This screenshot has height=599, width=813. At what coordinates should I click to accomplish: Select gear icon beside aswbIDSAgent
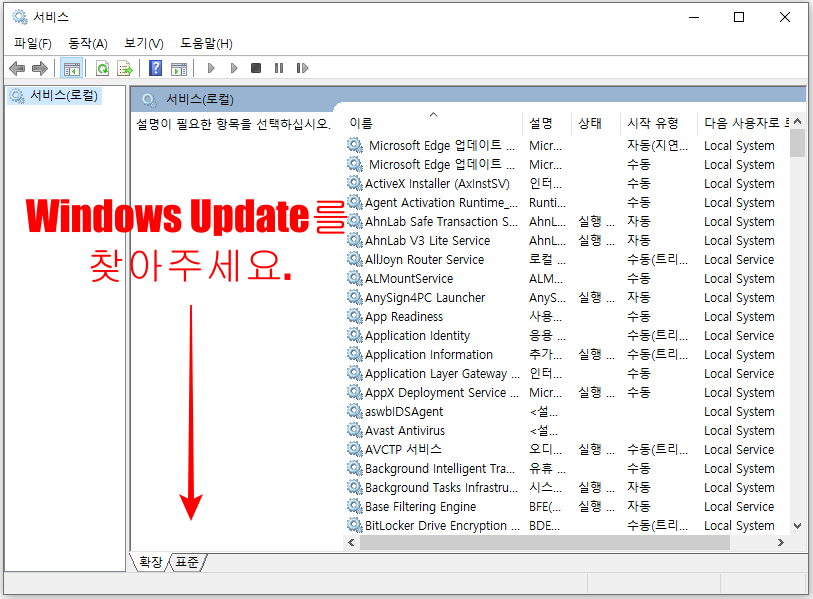[x=355, y=411]
